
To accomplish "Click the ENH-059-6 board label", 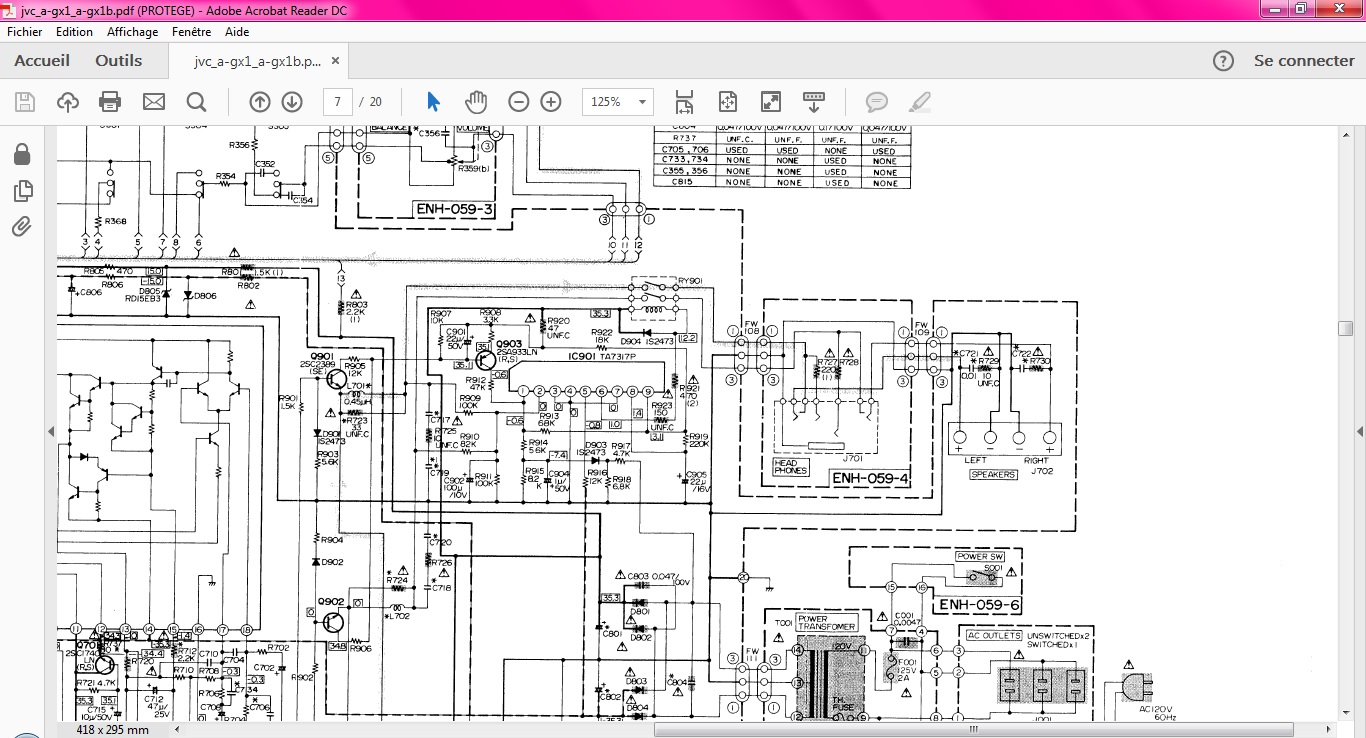I will [x=980, y=605].
